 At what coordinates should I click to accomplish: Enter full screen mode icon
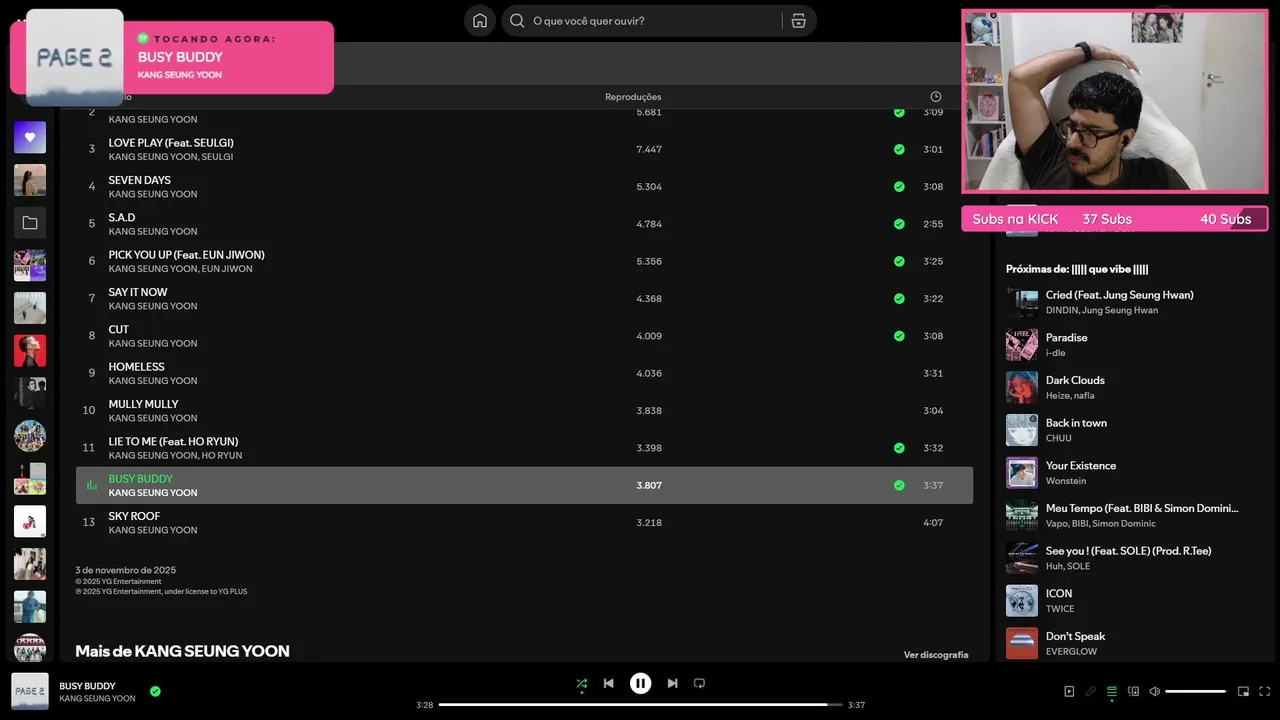pyautogui.click(x=1264, y=692)
